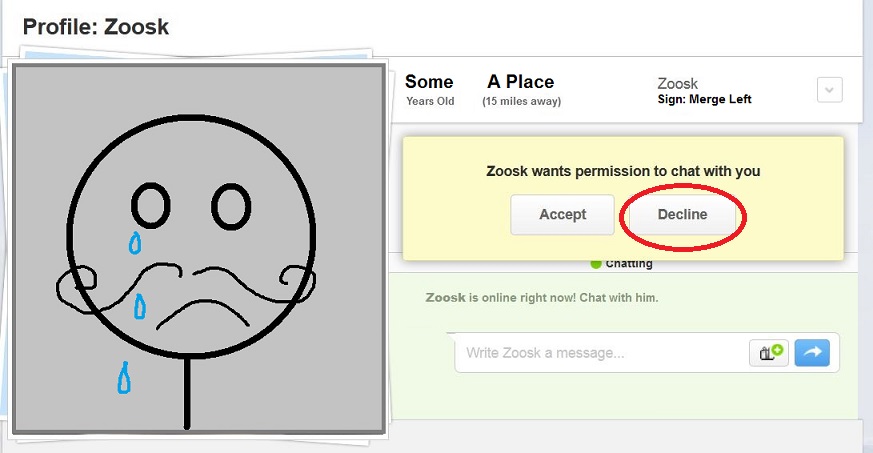The image size is (873, 453).
Task: Select the Zoosk username above the sign
Action: point(677,84)
